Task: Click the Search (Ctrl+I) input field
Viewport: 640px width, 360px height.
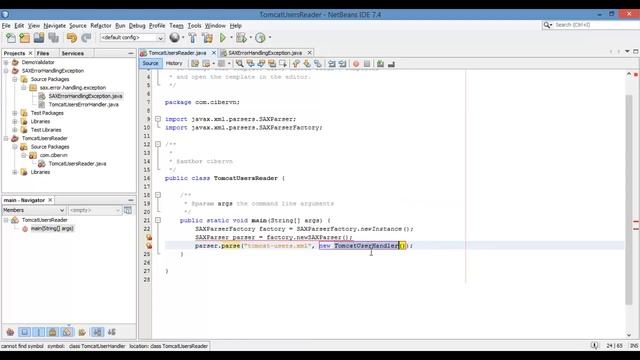Action: [594, 25]
